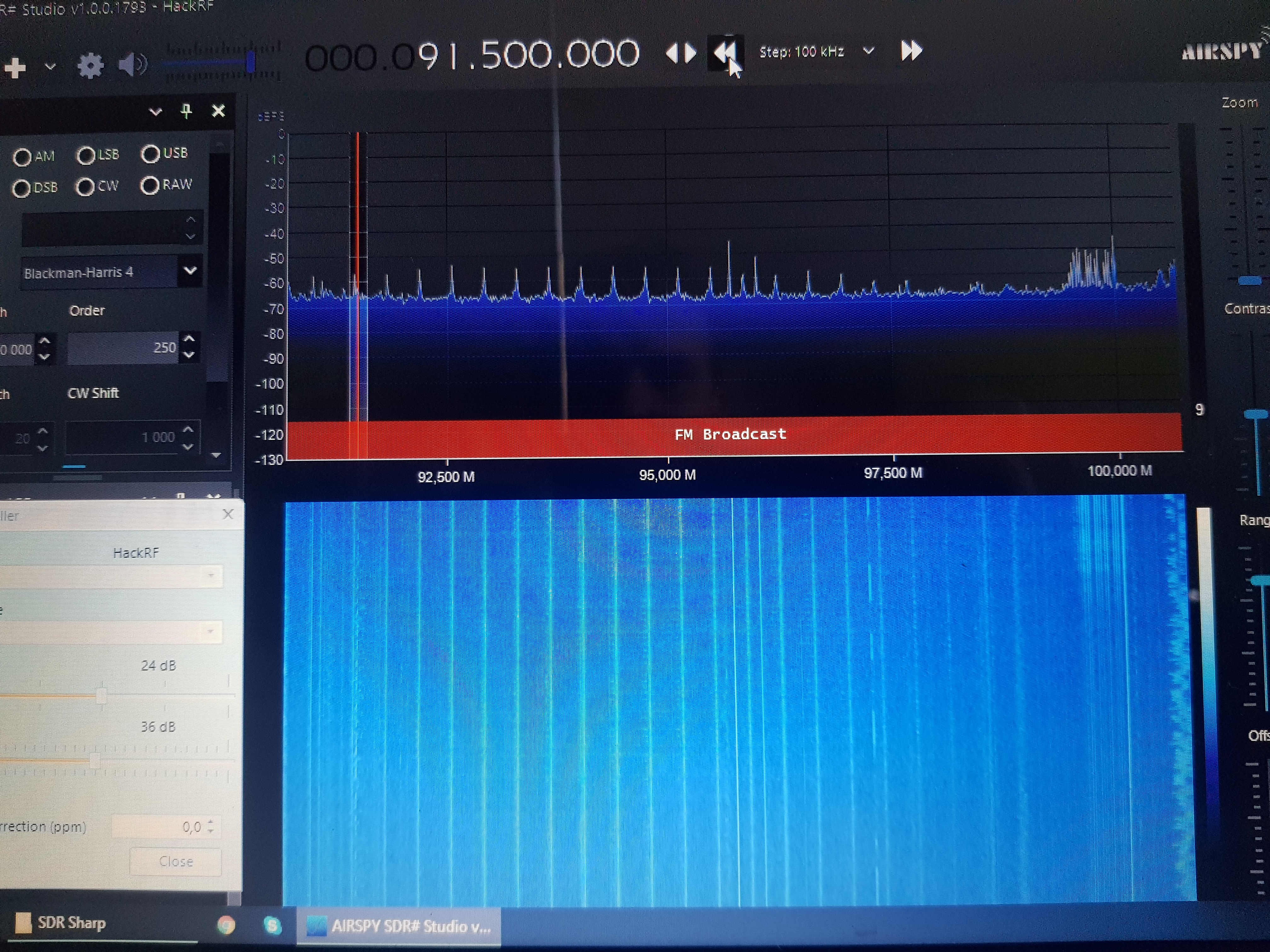
Task: Close the radio panel with the X icon
Action: click(218, 110)
